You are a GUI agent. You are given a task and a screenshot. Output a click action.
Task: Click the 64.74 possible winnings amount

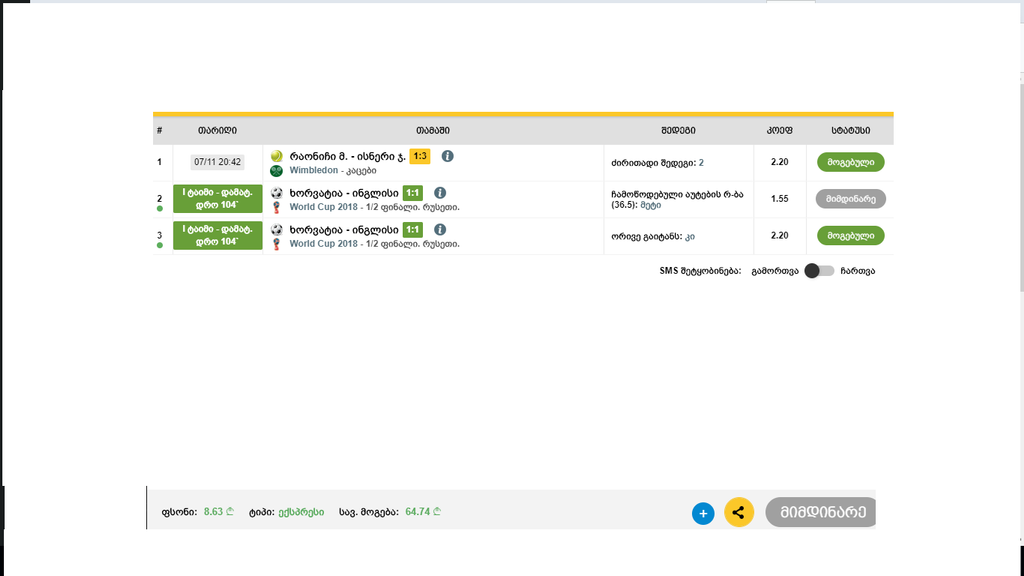point(423,511)
